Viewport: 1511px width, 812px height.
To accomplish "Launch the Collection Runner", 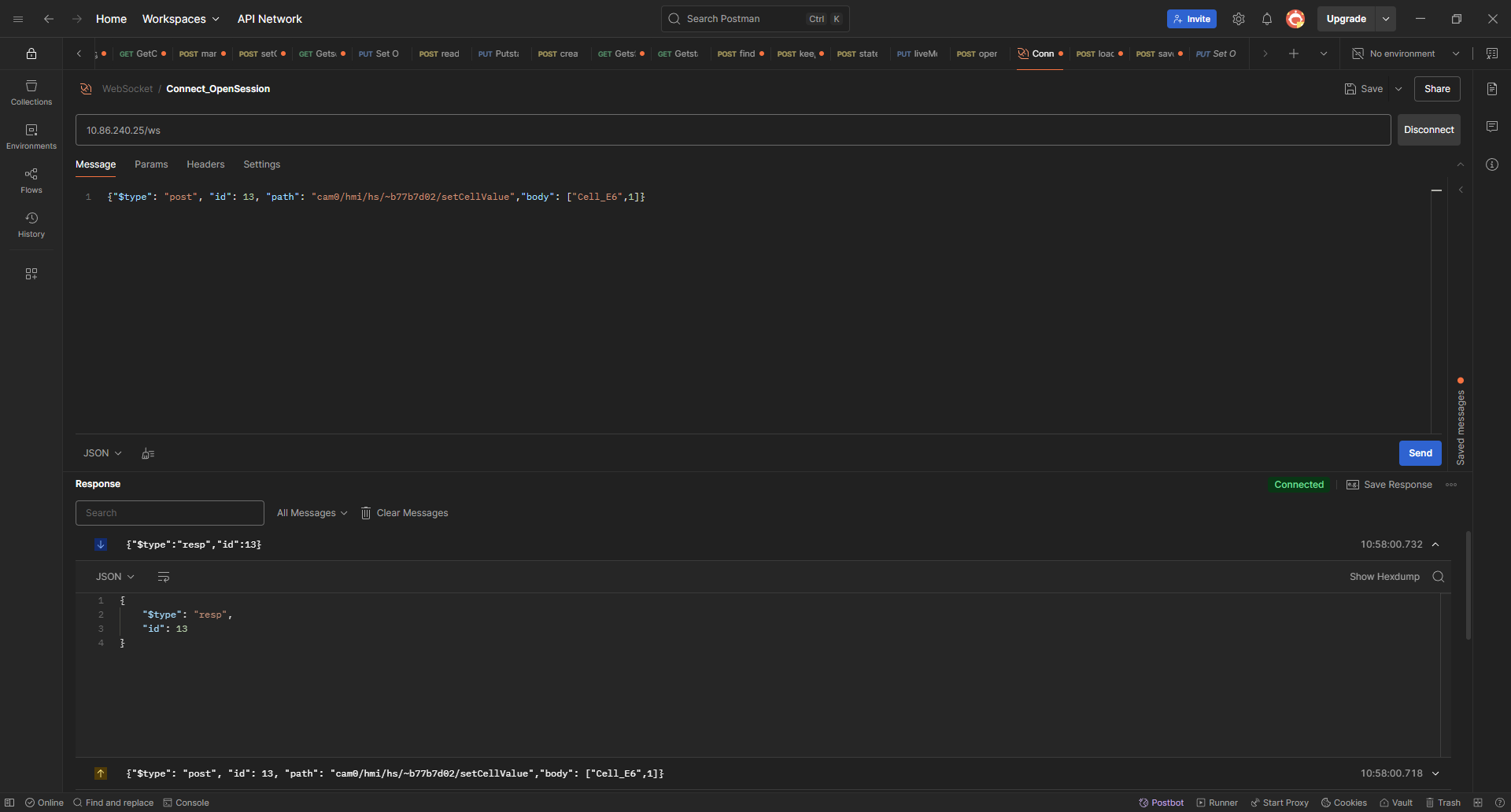I will pyautogui.click(x=1217, y=803).
